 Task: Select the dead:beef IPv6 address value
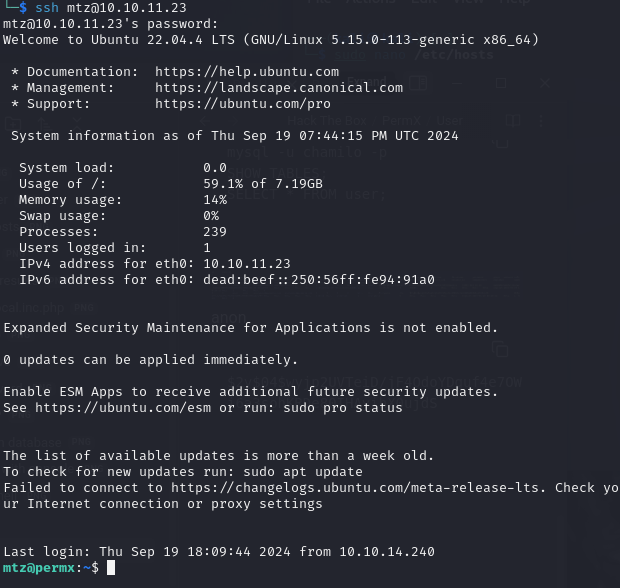pos(319,280)
